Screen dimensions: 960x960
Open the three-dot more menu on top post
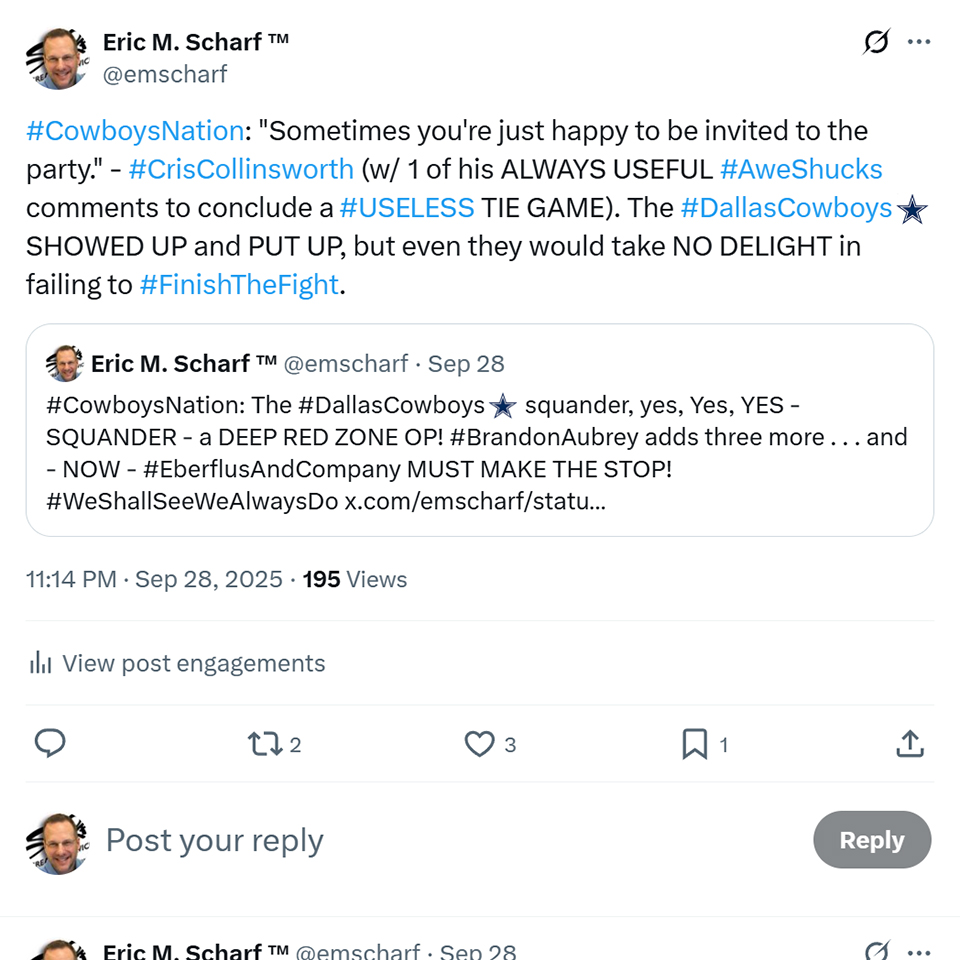918,42
